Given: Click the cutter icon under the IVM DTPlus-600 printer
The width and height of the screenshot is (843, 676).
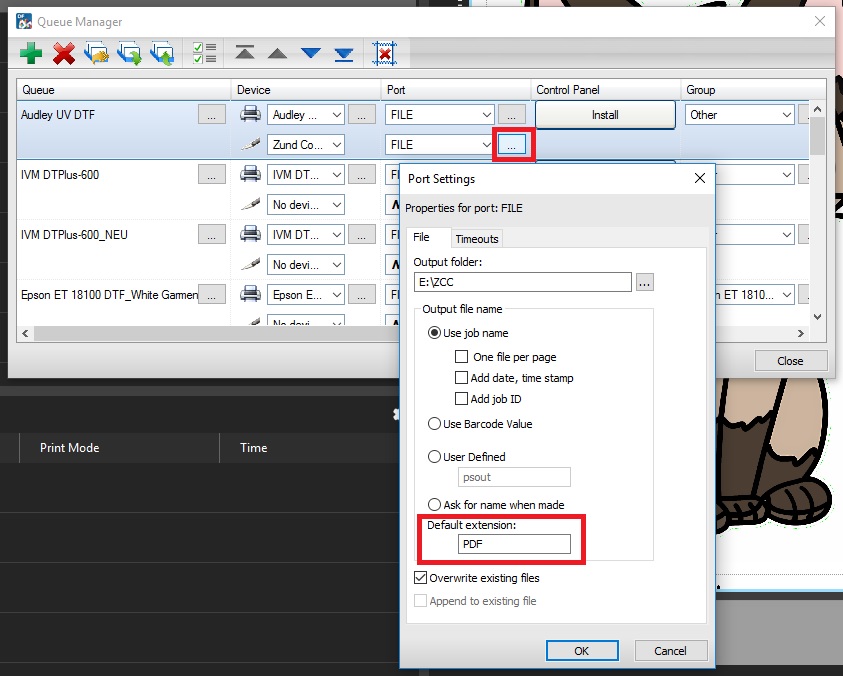Looking at the screenshot, I should click(250, 204).
